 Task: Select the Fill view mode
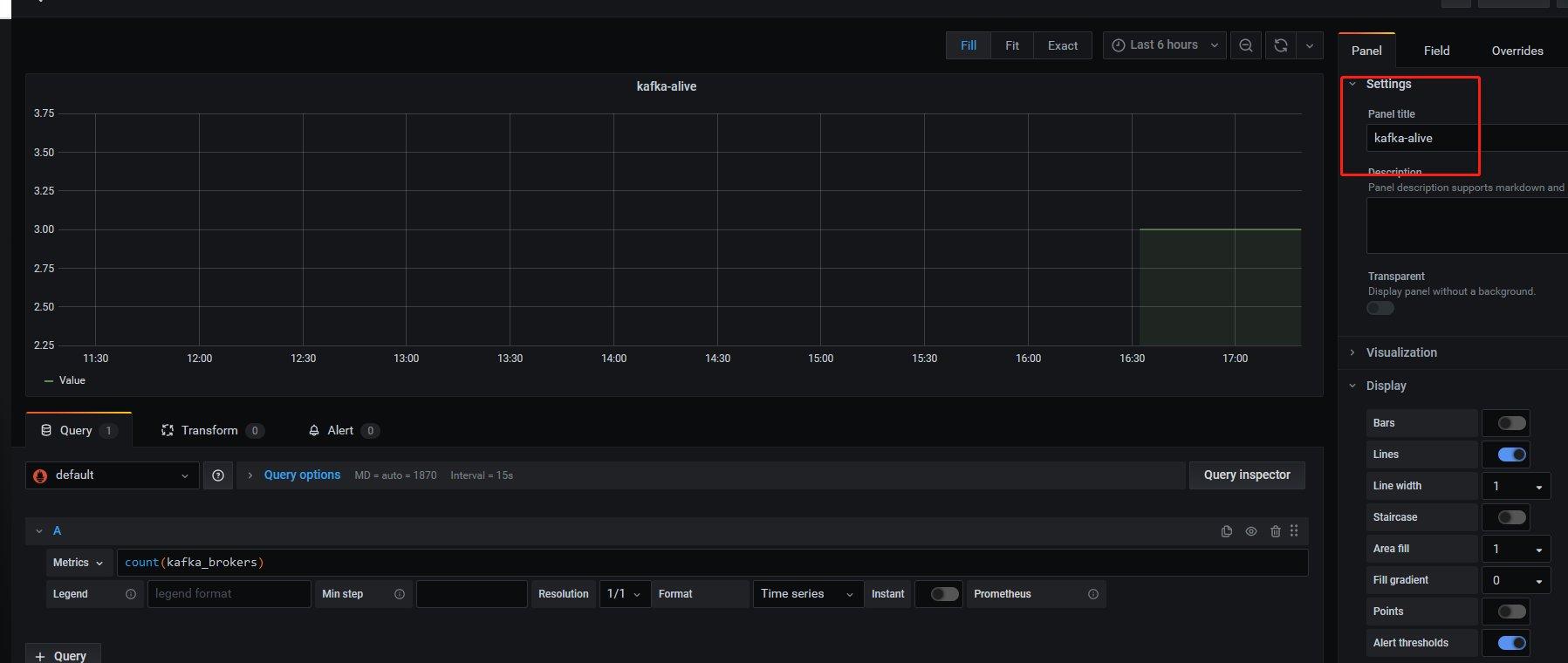969,45
